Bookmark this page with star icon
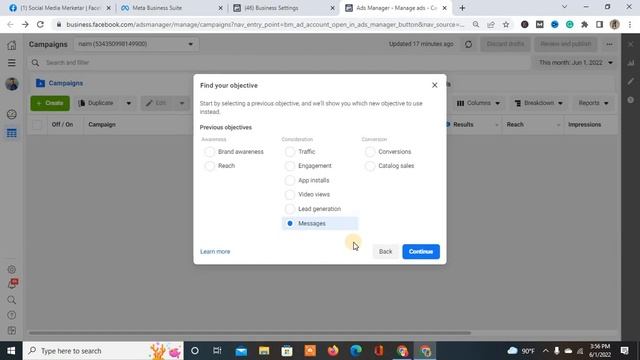 pos(506,24)
